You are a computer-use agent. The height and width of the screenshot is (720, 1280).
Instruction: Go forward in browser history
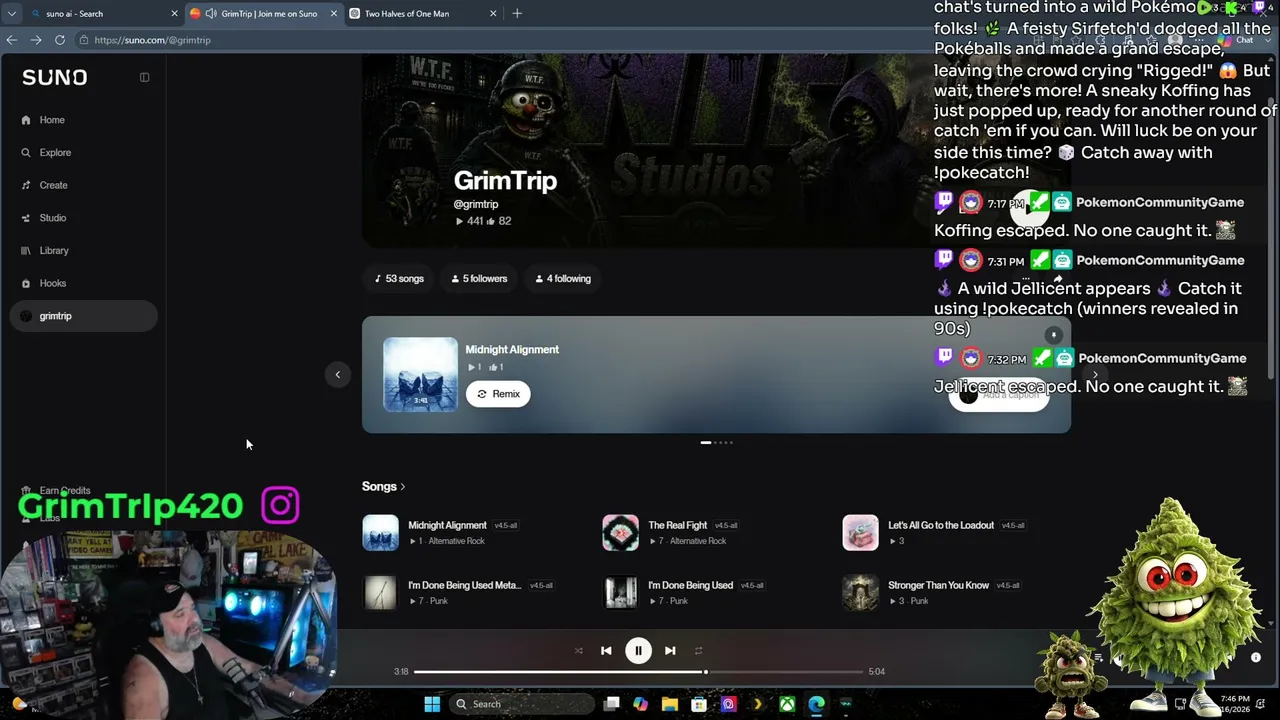click(x=36, y=40)
